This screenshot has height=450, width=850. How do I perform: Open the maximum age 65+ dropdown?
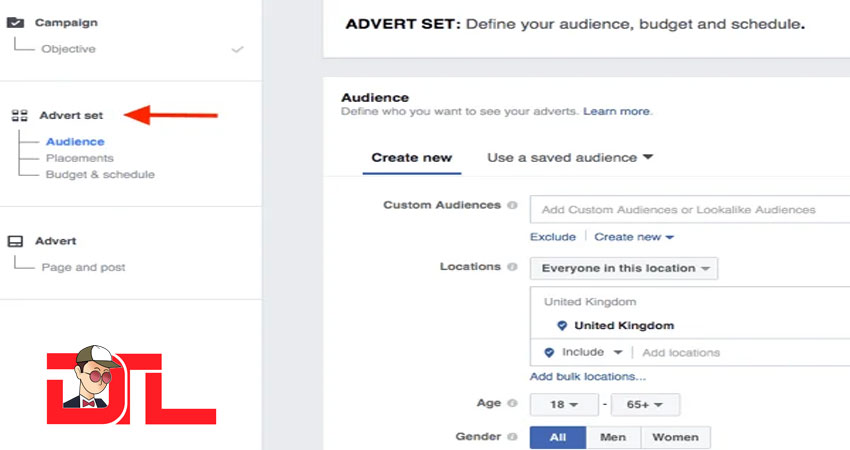643,405
